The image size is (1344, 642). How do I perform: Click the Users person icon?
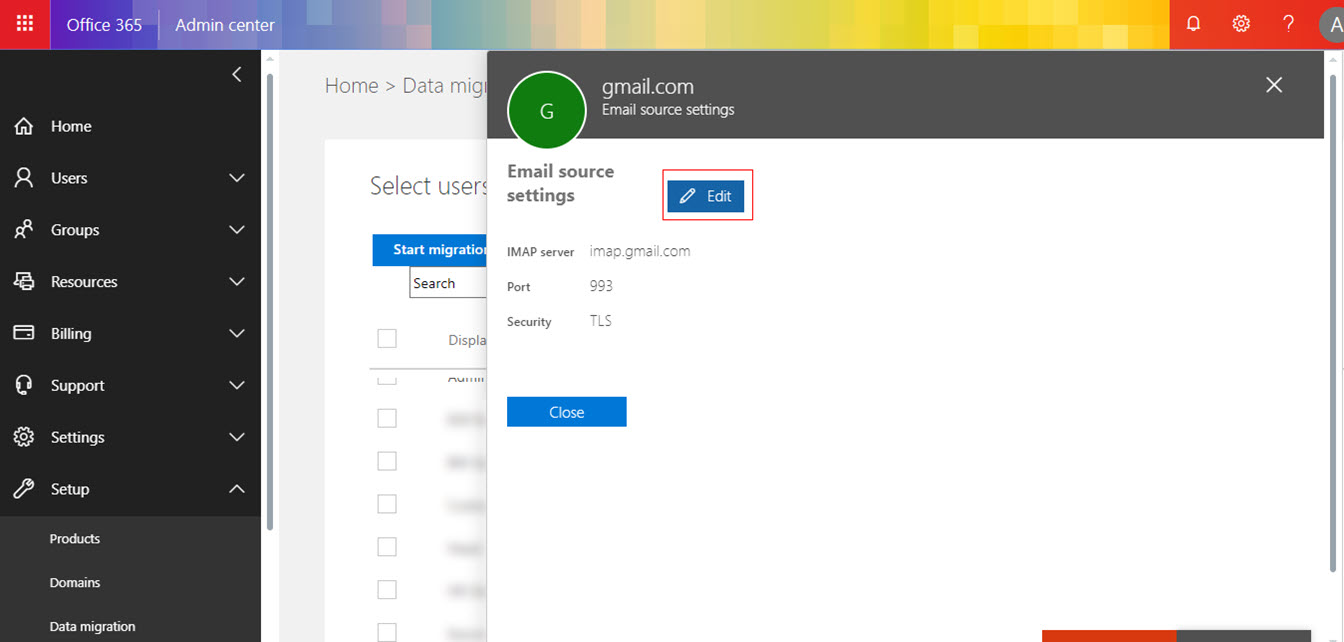24,178
